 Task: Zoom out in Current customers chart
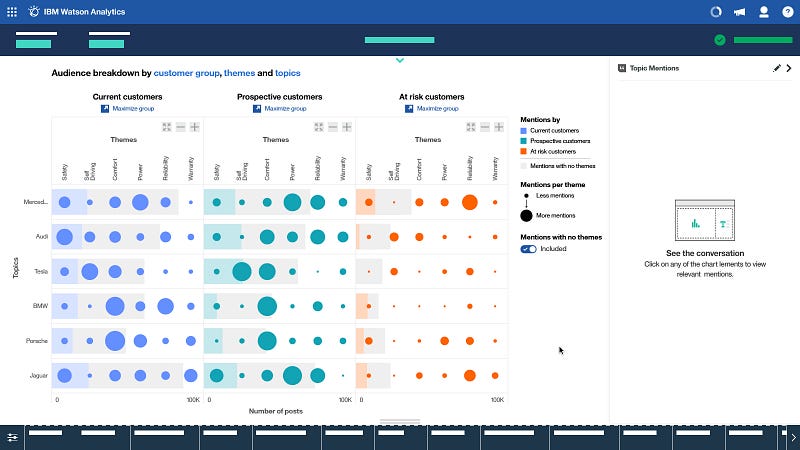coord(181,127)
